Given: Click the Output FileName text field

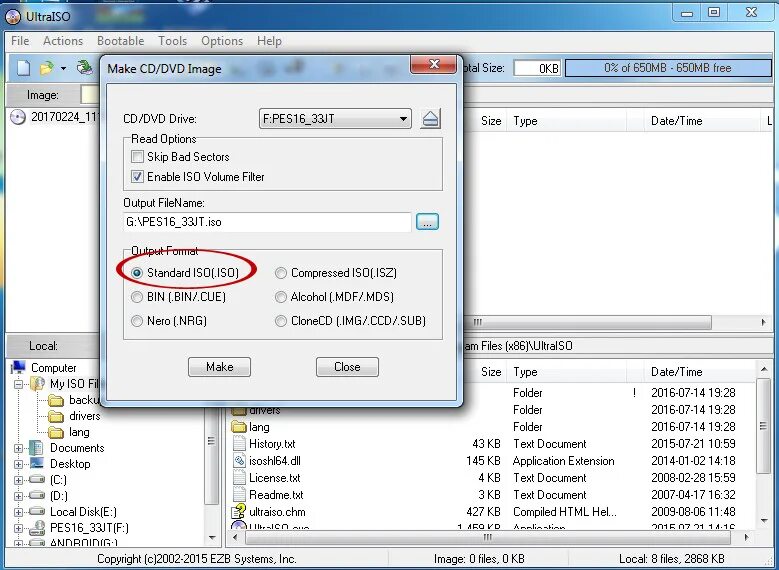Looking at the screenshot, I should [x=267, y=222].
